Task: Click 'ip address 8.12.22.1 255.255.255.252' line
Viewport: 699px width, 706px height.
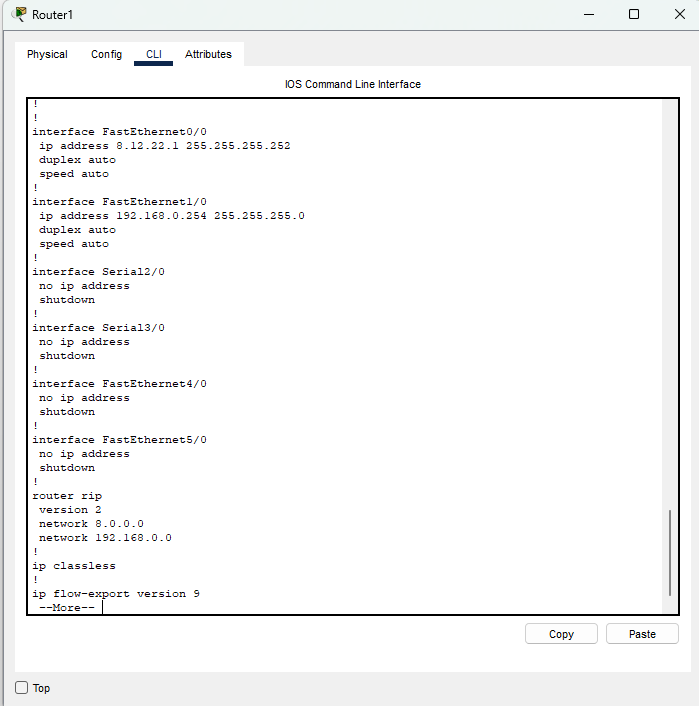Action: coord(164,146)
